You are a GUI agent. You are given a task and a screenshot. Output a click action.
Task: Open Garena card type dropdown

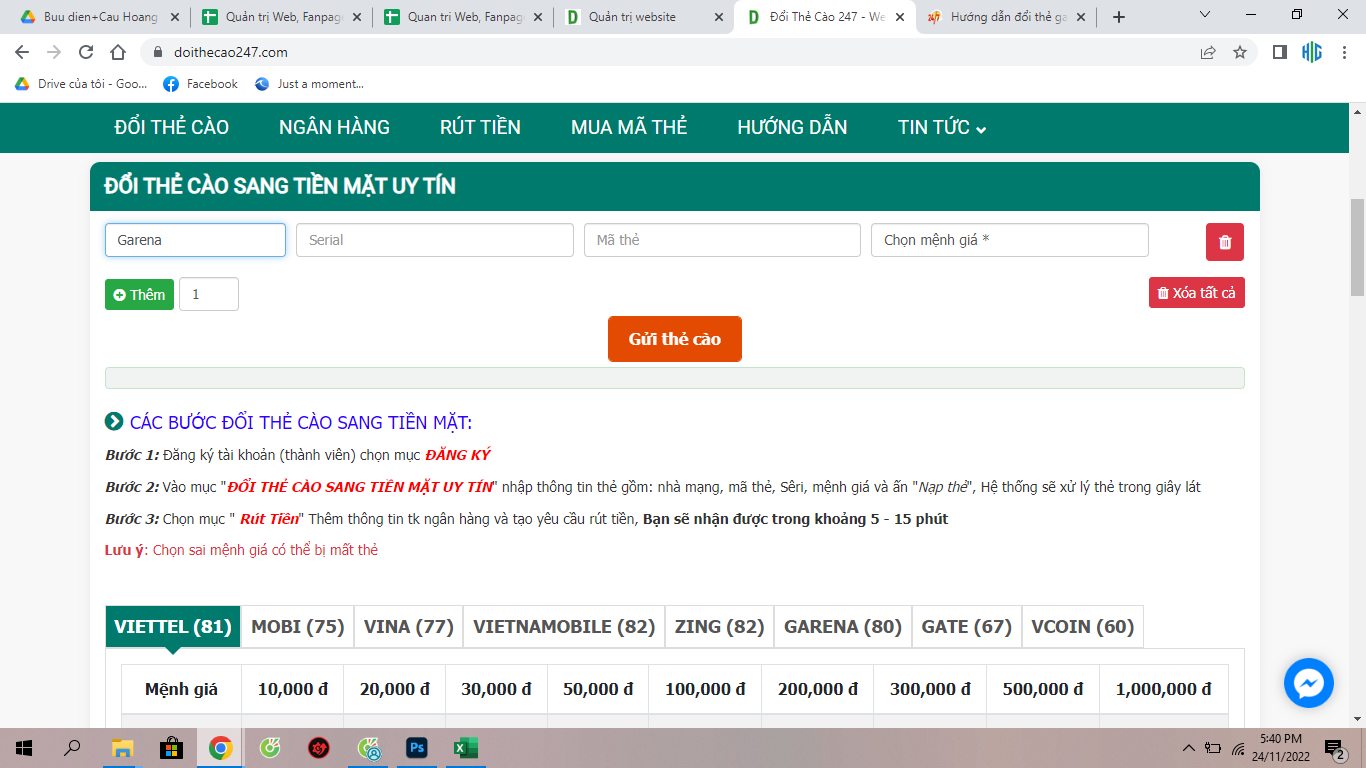[x=195, y=240]
